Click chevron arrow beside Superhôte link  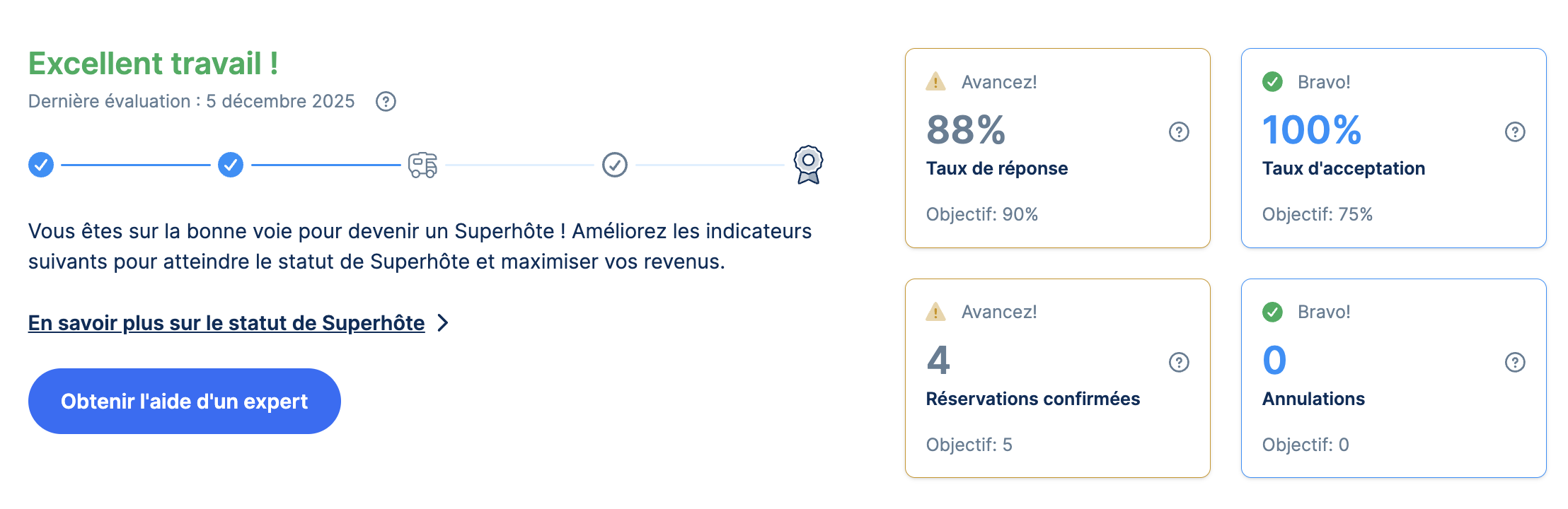(x=444, y=323)
